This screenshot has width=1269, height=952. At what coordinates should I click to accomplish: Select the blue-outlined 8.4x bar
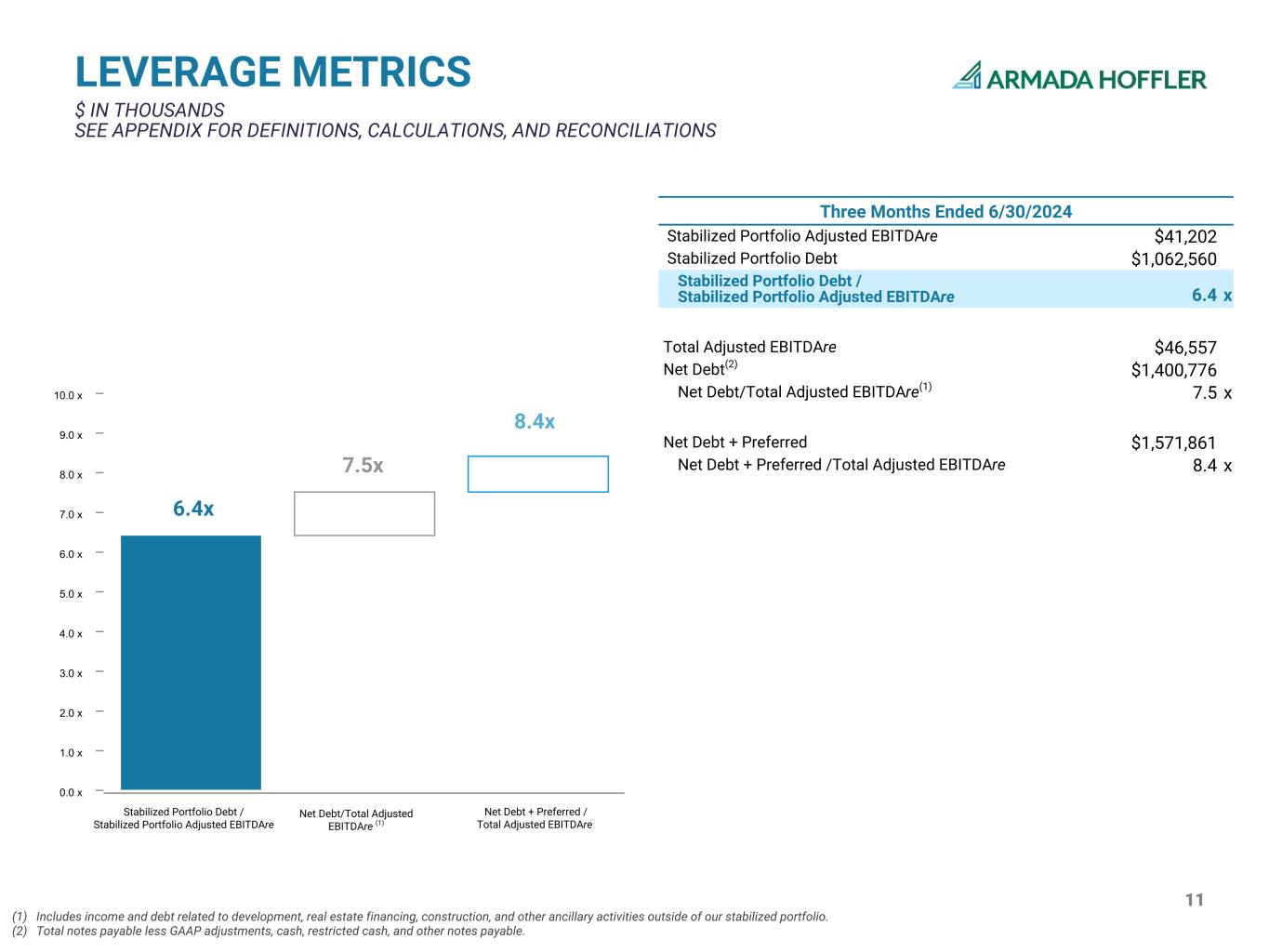[537, 474]
